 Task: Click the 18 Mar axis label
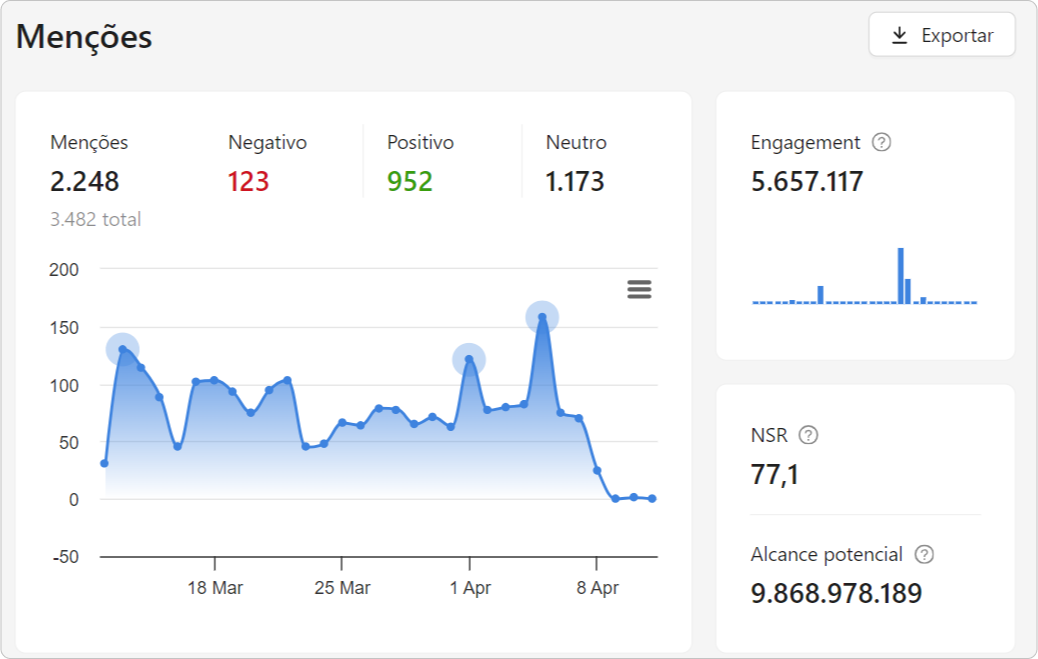click(215, 588)
